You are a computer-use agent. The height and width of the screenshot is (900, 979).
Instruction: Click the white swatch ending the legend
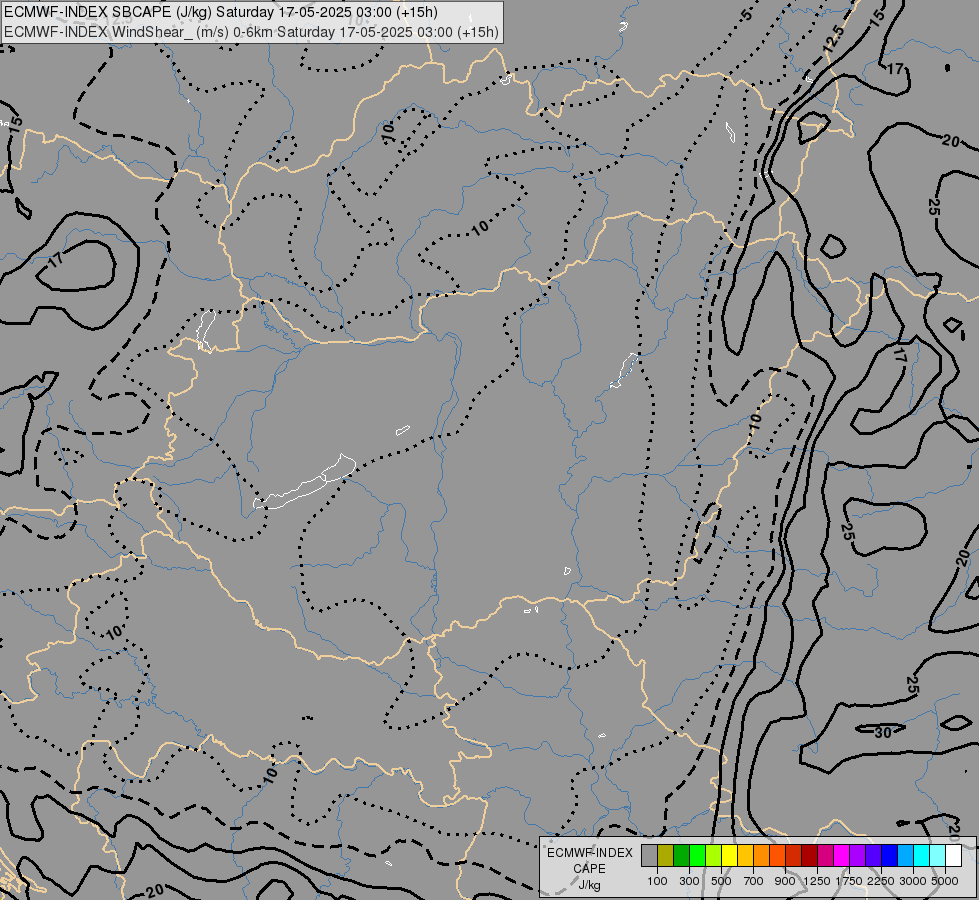(x=954, y=856)
